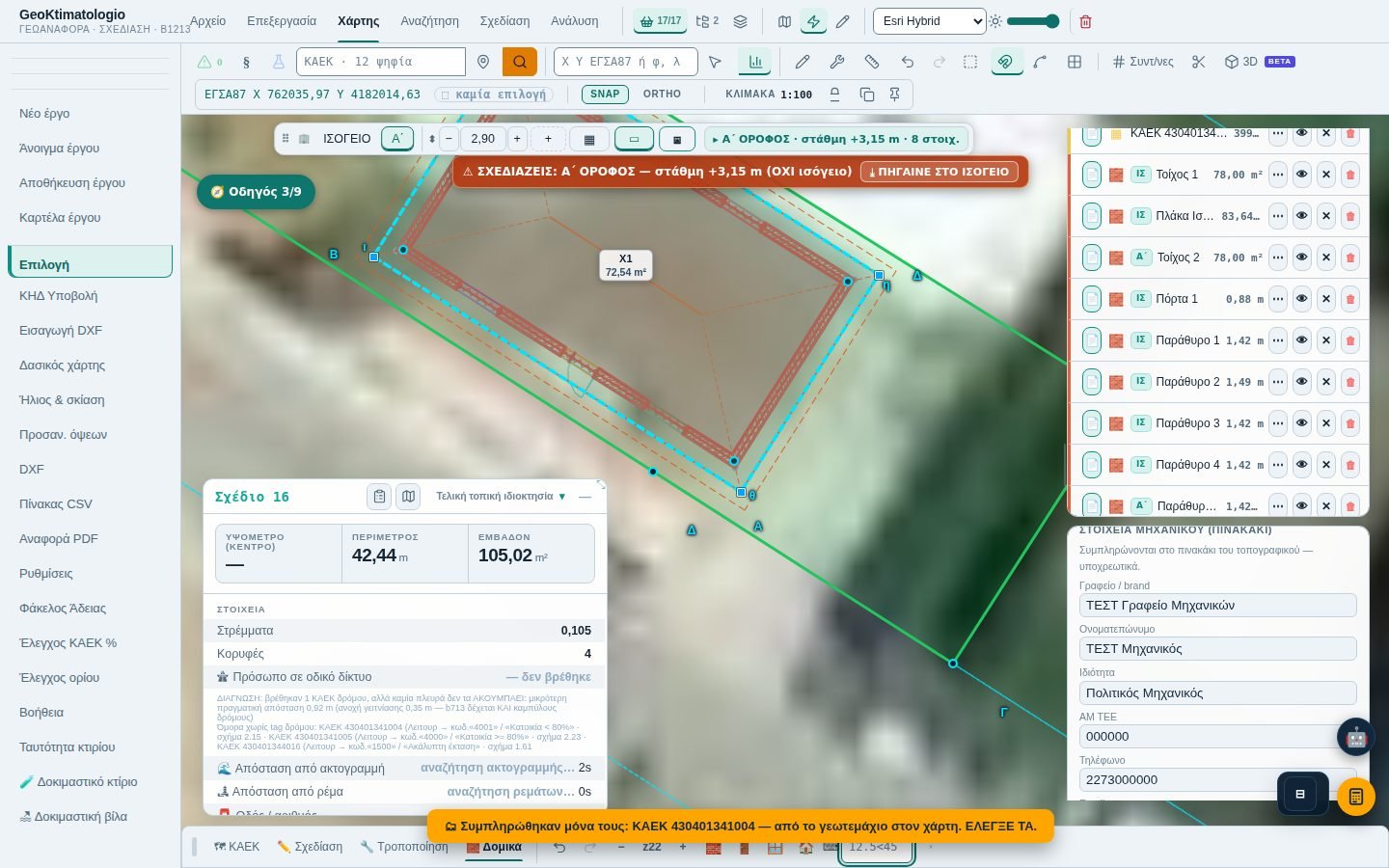
Task: Click the red trash icon next to the brightness slider
Action: tap(1085, 21)
